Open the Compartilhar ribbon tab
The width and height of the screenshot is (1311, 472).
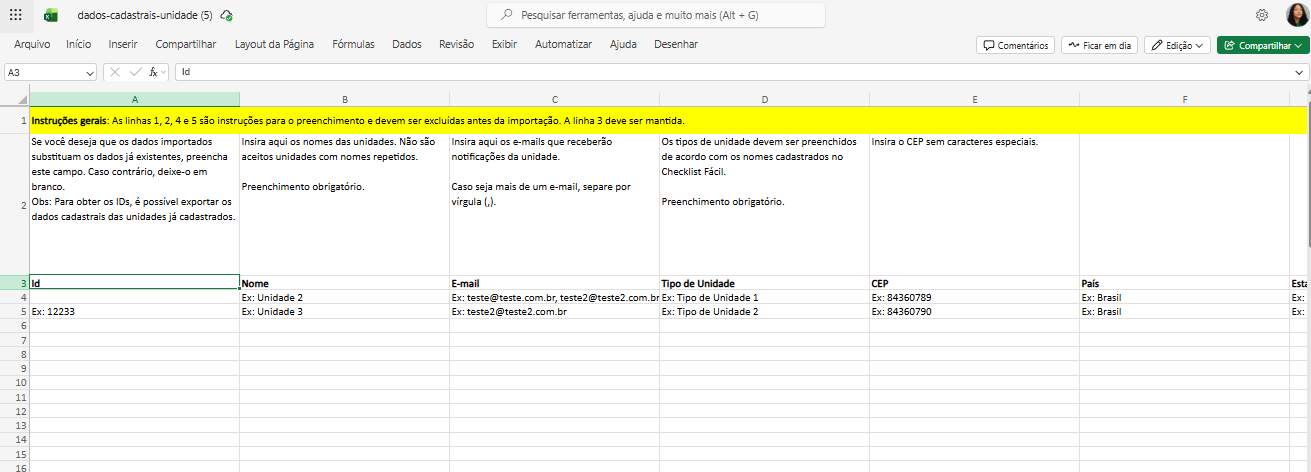click(x=186, y=44)
